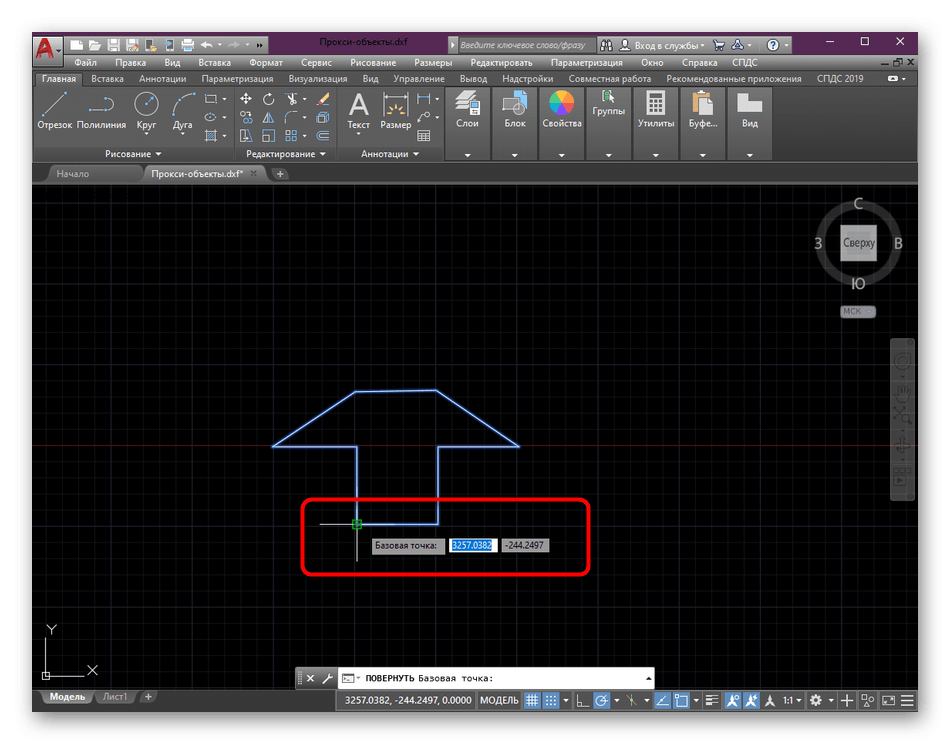Select the multileader tool
This screenshot has height=744, width=950.
point(424,117)
